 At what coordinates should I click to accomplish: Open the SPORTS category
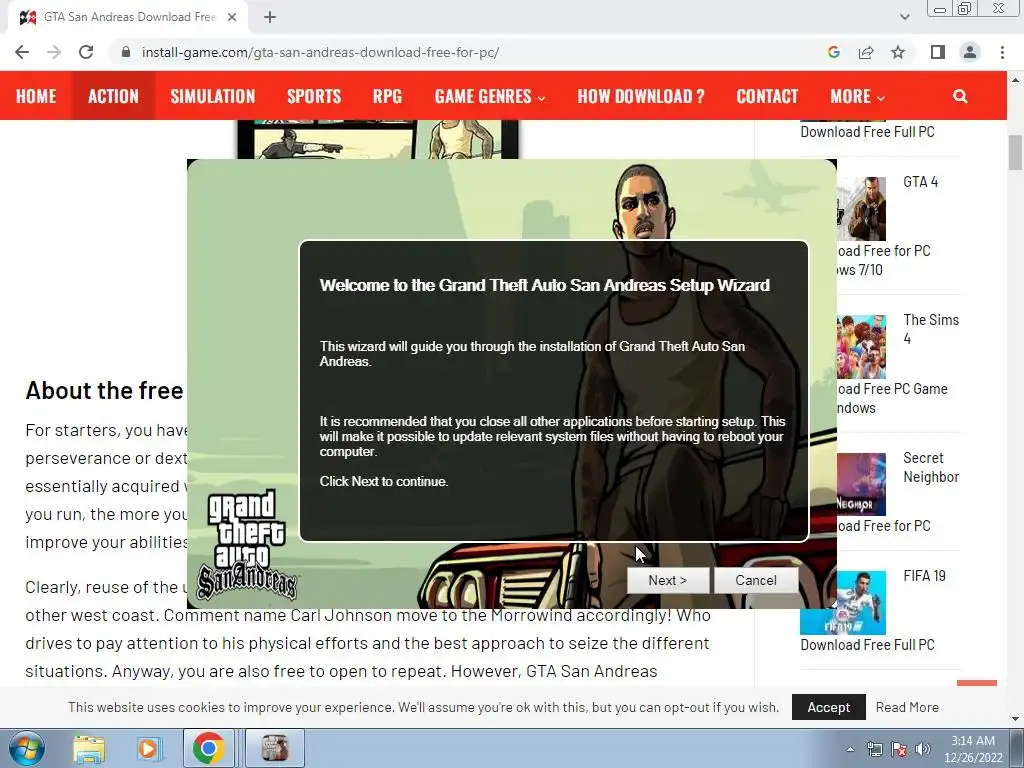(314, 96)
